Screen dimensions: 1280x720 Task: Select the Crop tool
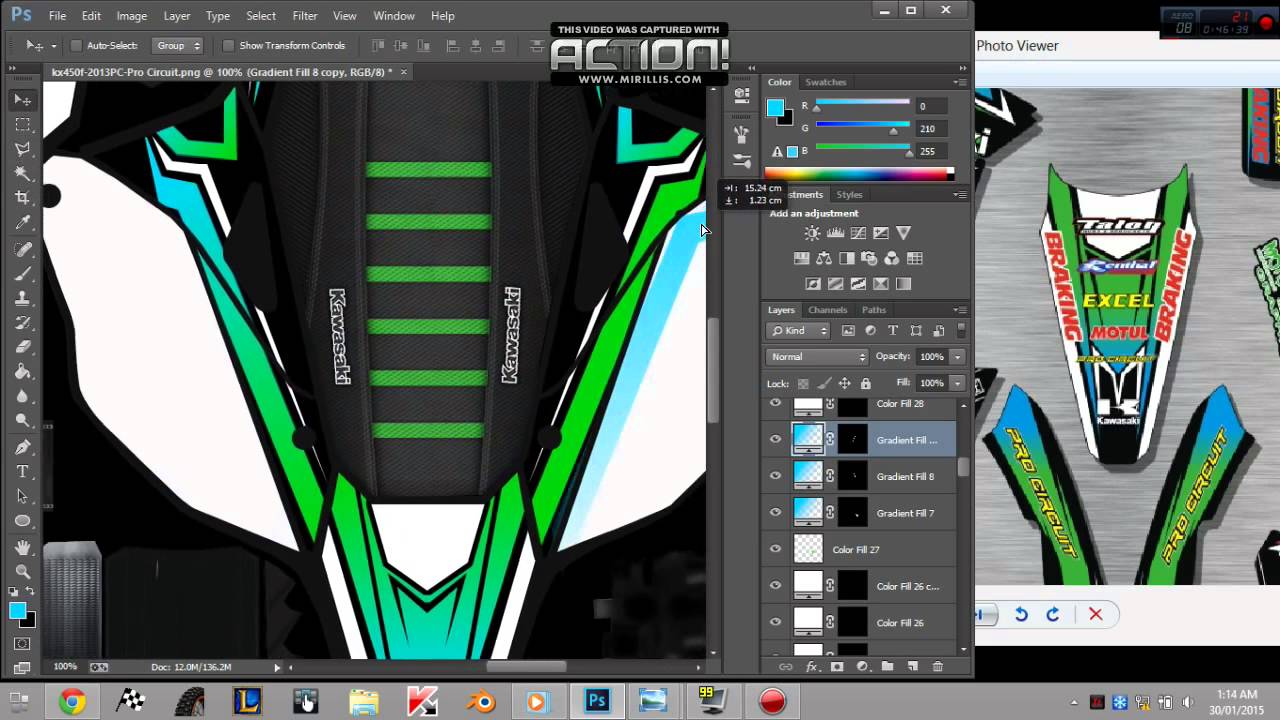coord(22,198)
